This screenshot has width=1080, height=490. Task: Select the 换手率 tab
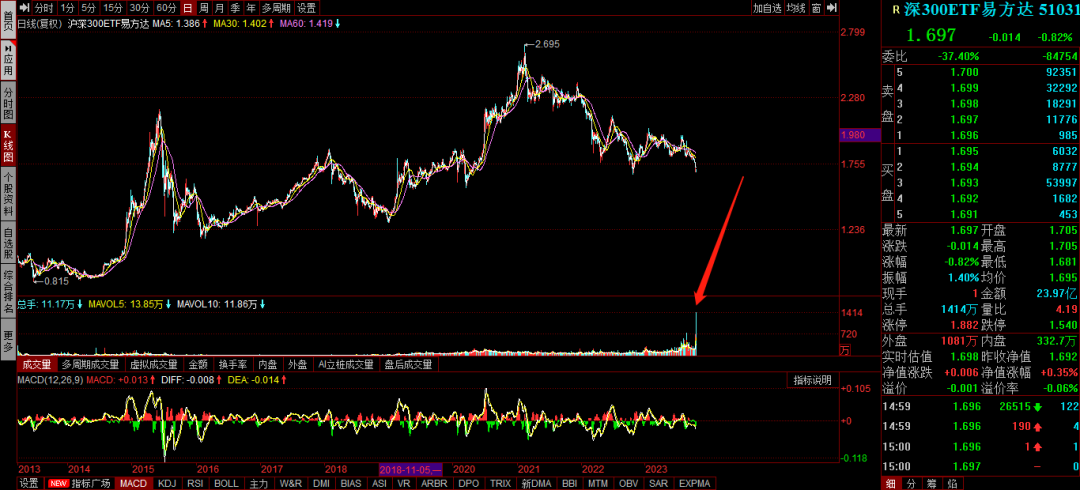pos(233,365)
